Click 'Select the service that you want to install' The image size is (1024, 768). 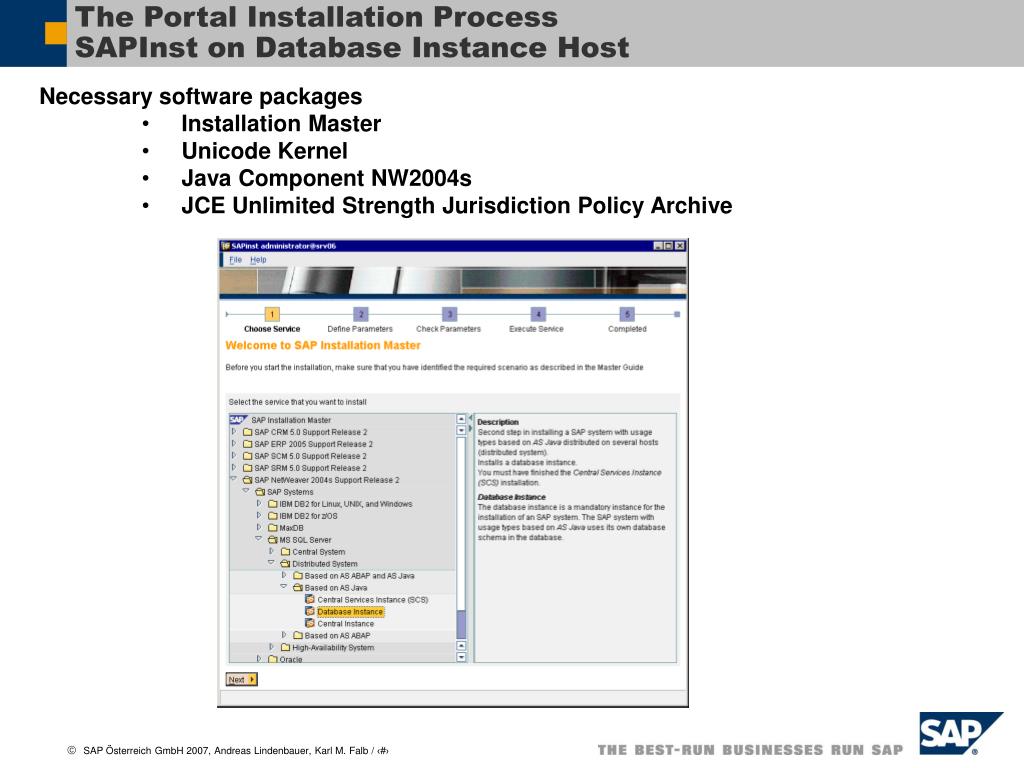point(297,402)
